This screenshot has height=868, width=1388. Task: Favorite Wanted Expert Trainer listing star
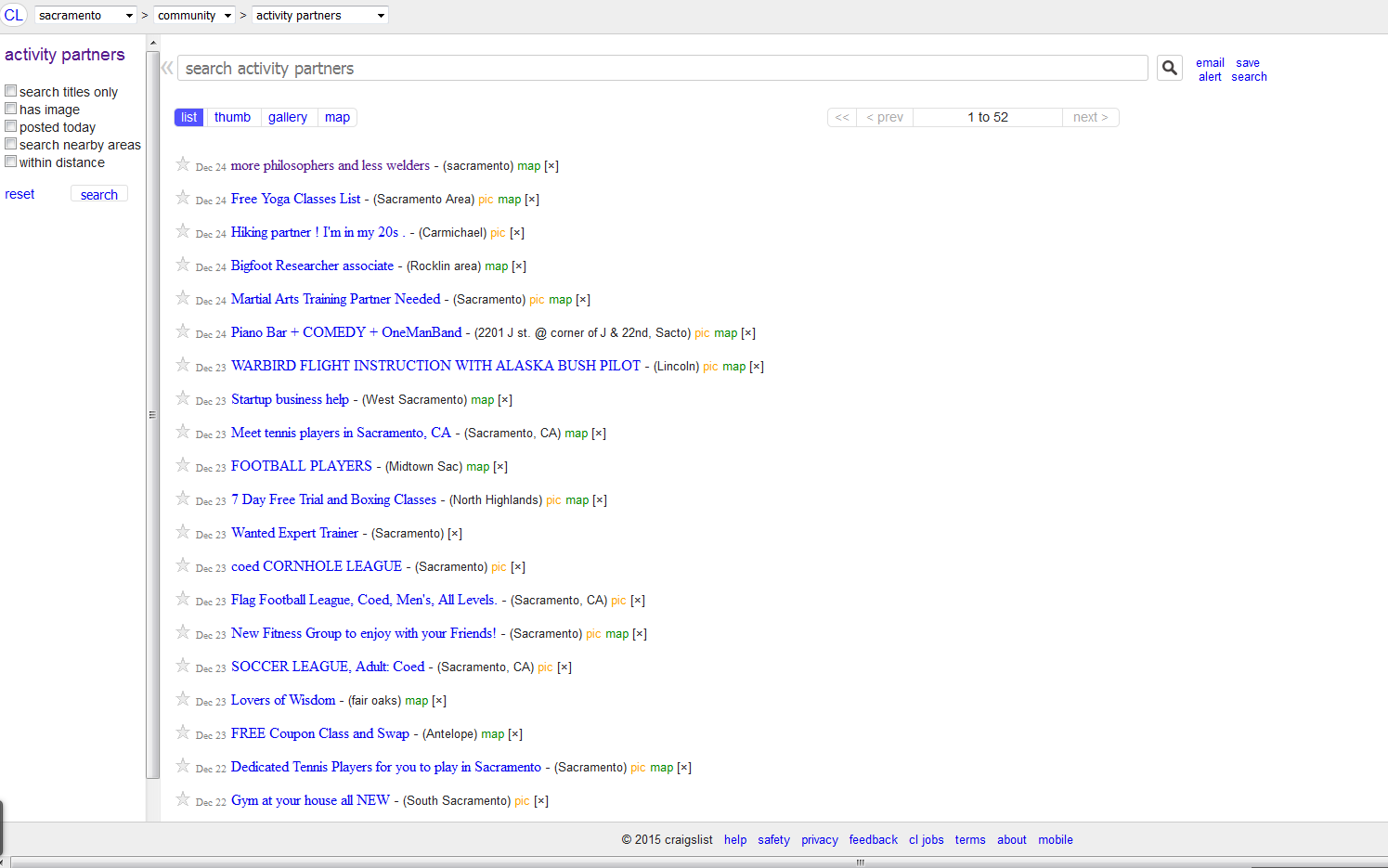(183, 532)
